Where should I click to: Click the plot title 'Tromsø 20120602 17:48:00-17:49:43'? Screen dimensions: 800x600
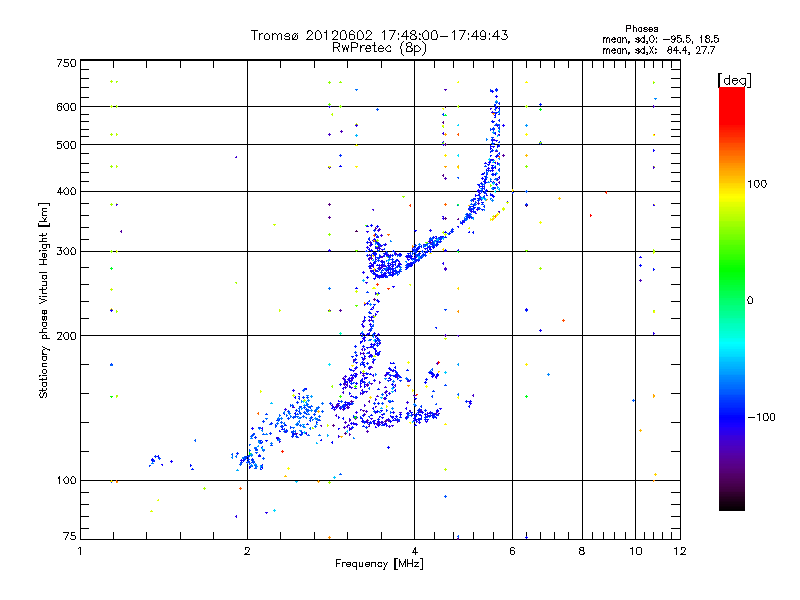pos(379,35)
